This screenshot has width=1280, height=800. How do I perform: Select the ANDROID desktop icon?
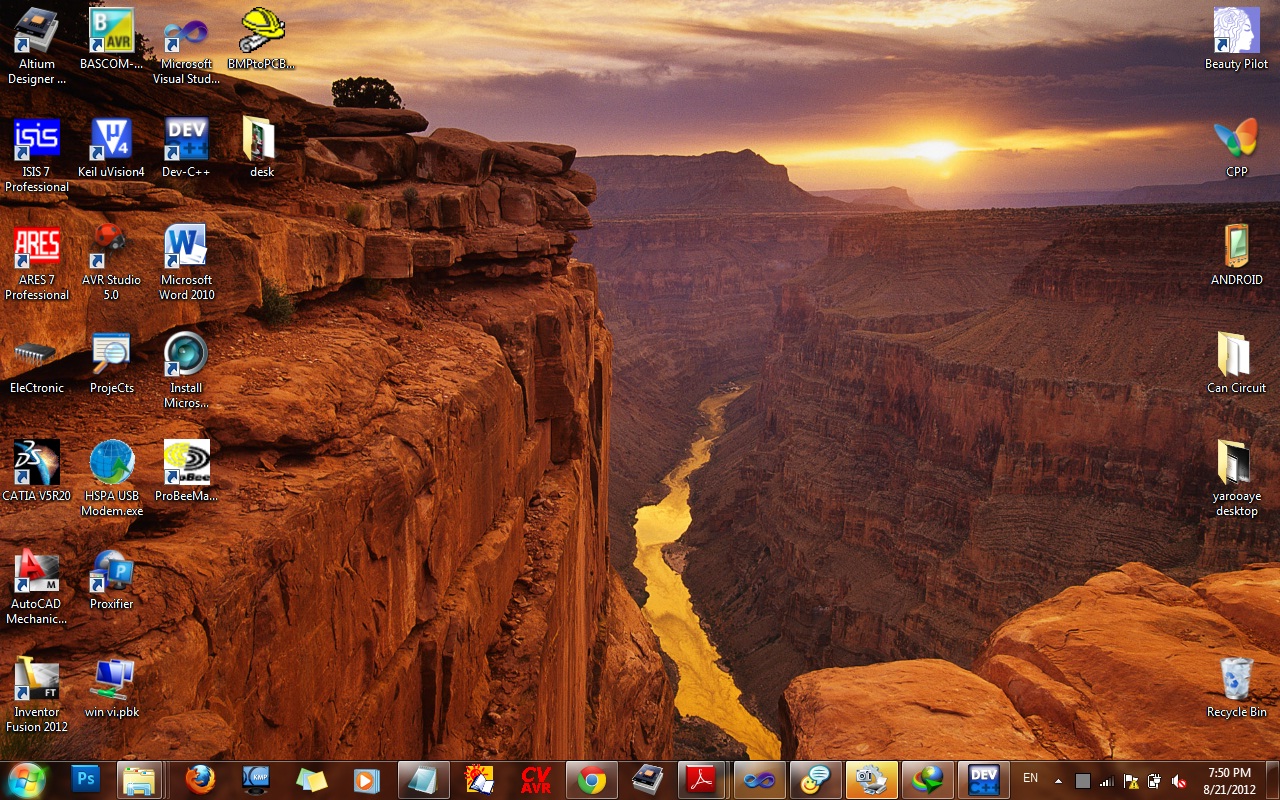pos(1236,256)
